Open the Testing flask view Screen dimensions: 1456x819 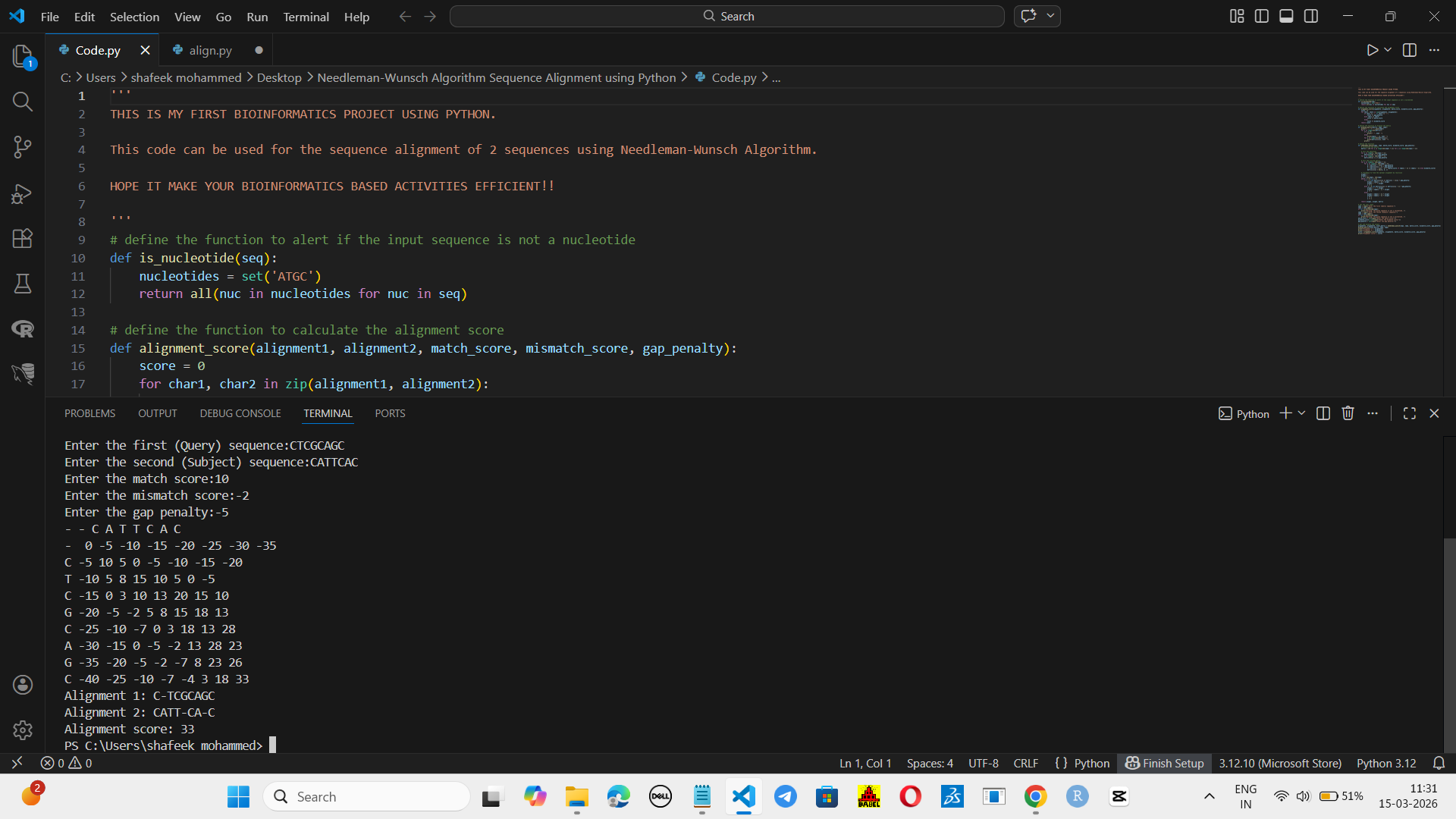tap(23, 284)
